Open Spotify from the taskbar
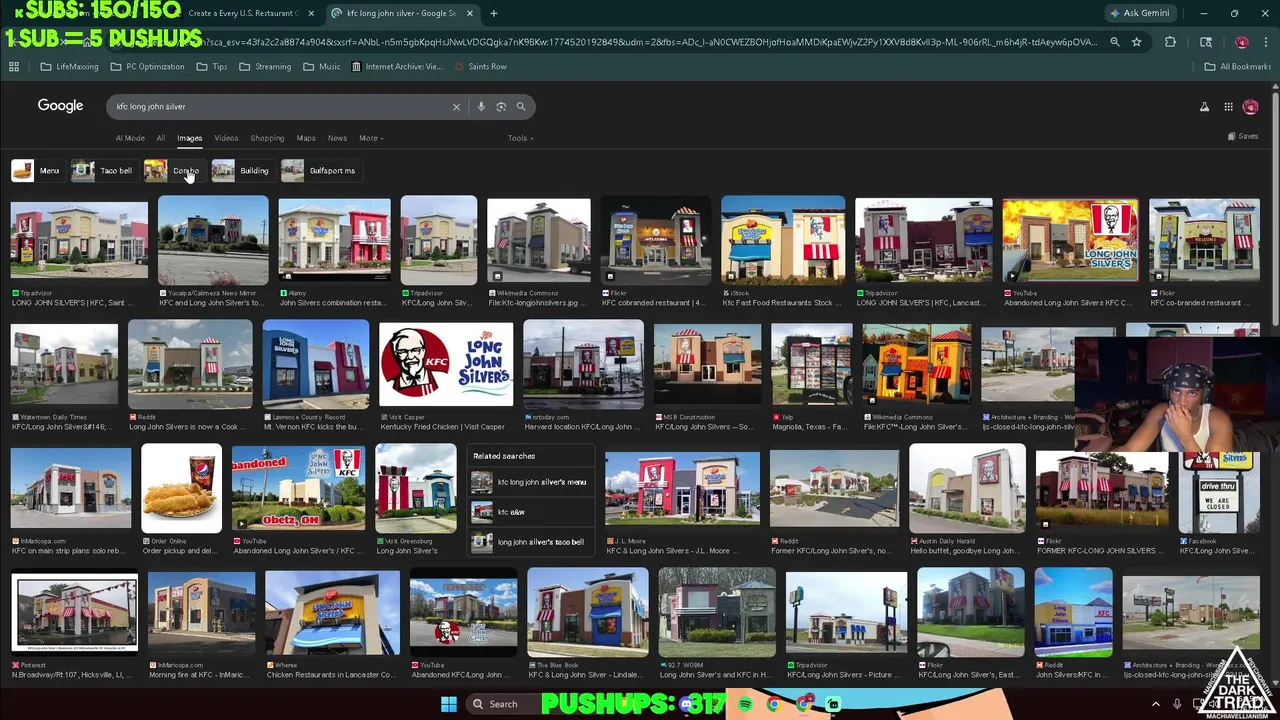The height and width of the screenshot is (720, 1280). 746,705
